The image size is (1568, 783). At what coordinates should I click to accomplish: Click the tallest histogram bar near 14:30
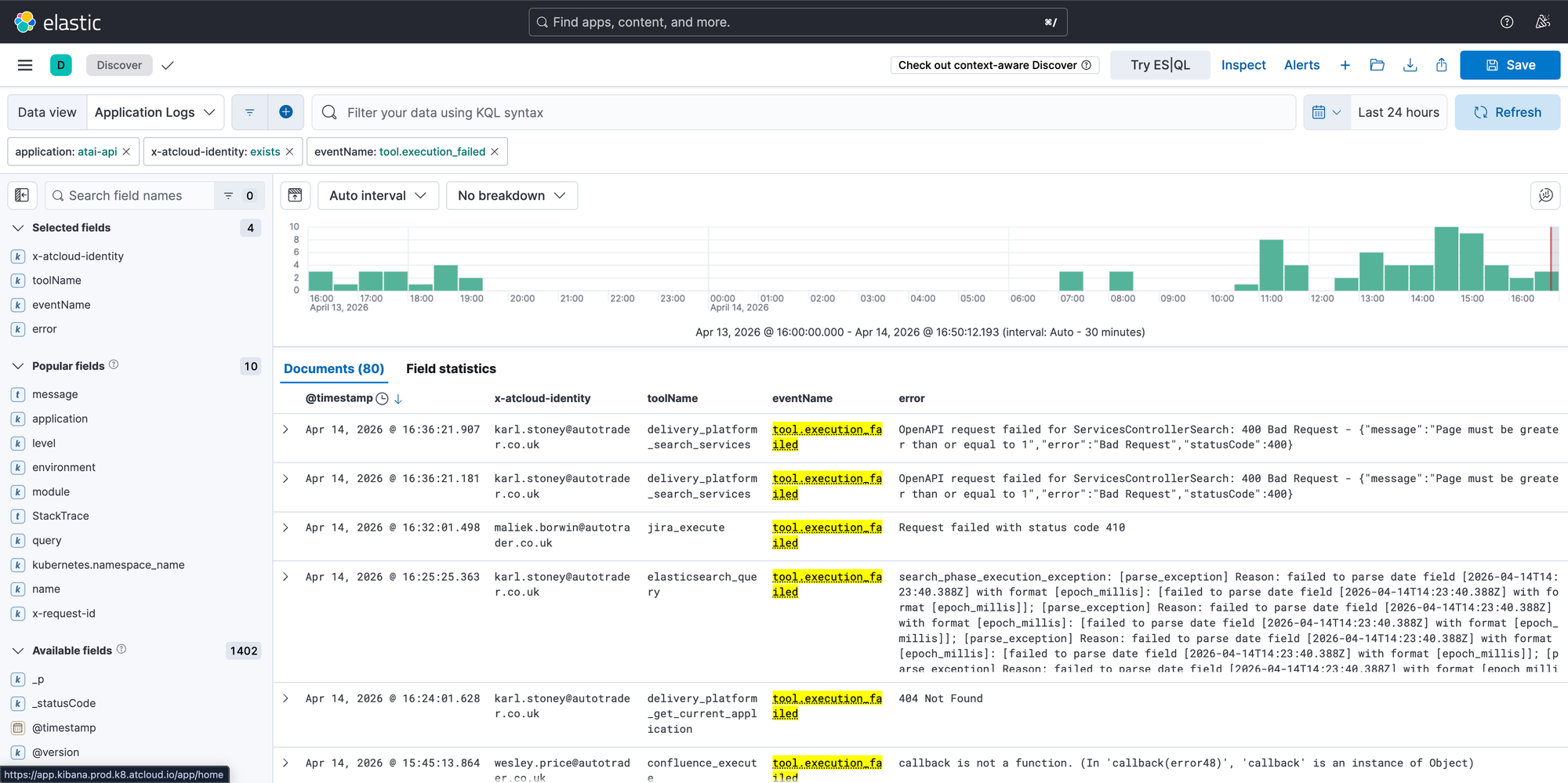(x=1446, y=259)
